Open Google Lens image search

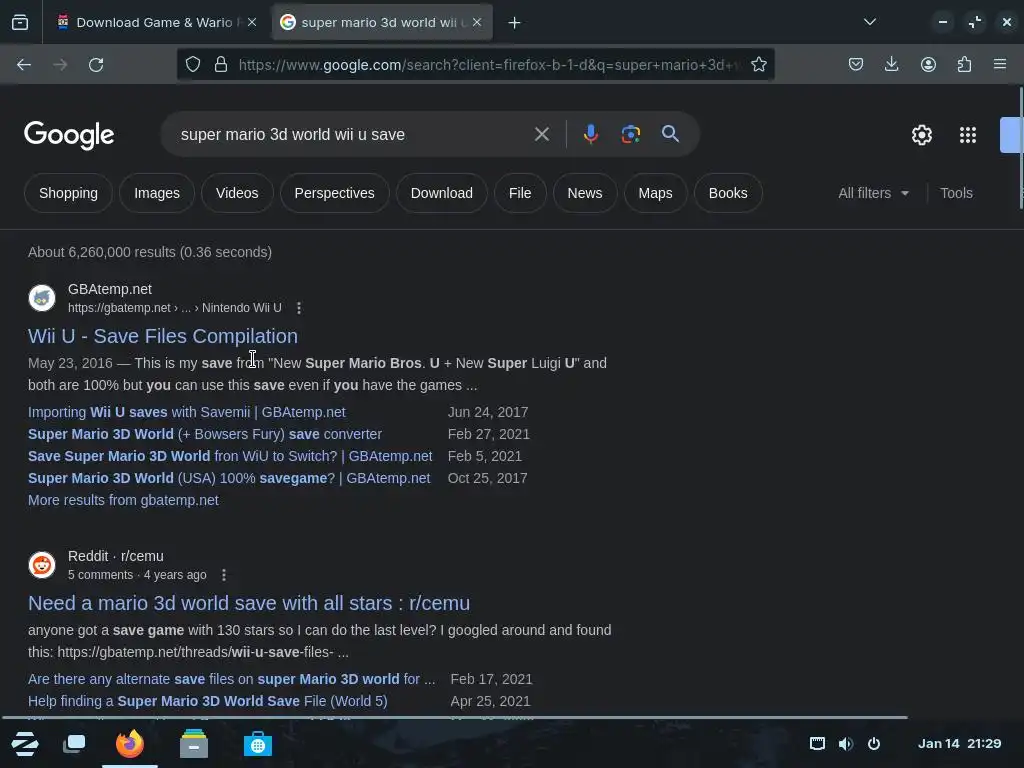click(x=630, y=135)
